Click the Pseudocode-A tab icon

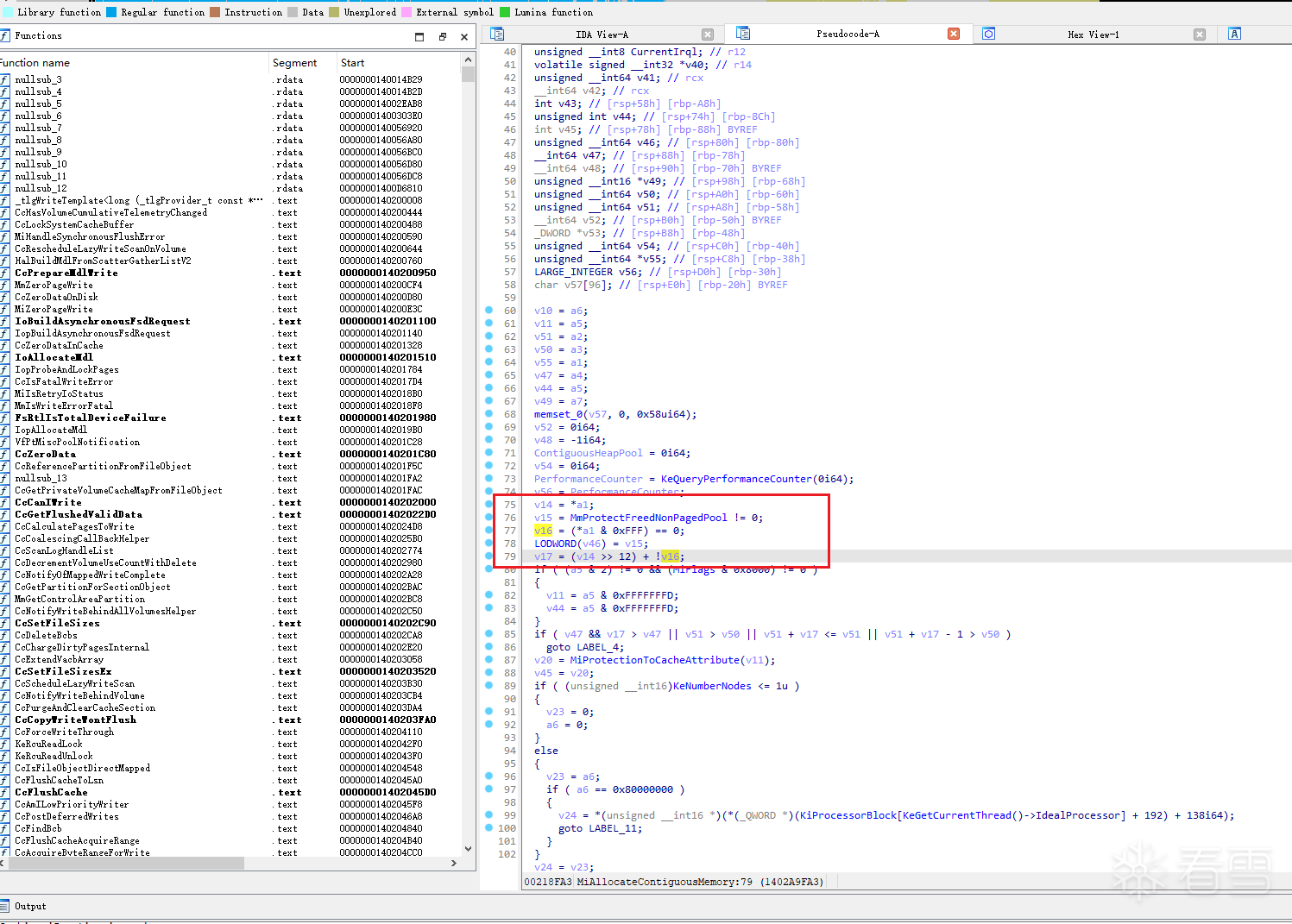pyautogui.click(x=743, y=33)
